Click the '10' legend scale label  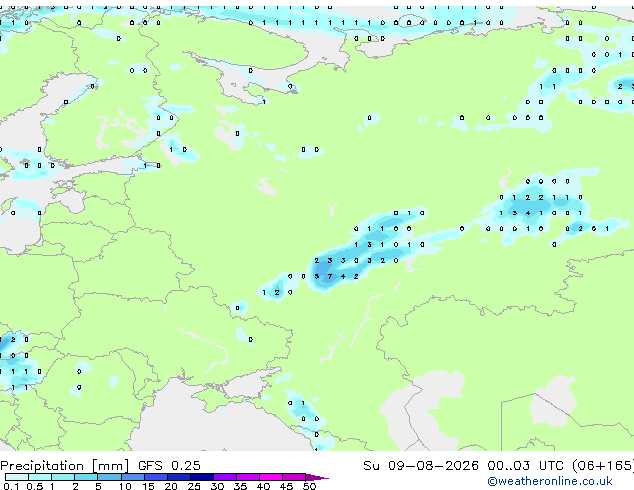coord(125,486)
